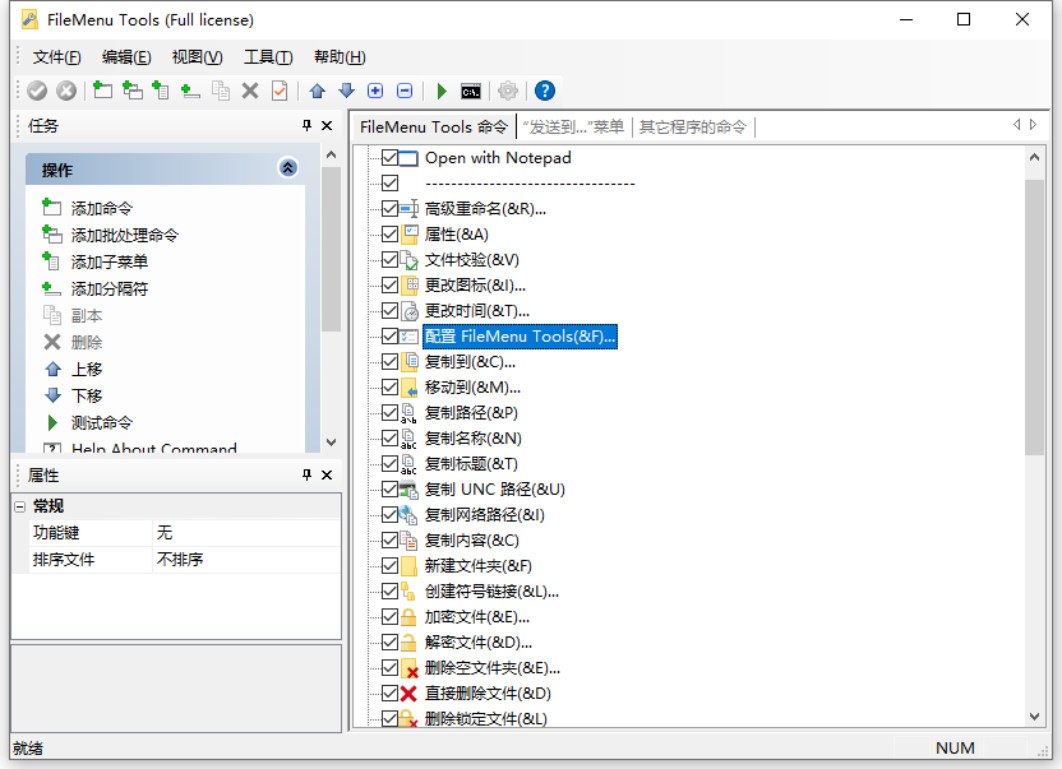Click the 添加子菜单 icon in tasks panel
Image resolution: width=1062 pixels, height=769 pixels.
[51, 261]
